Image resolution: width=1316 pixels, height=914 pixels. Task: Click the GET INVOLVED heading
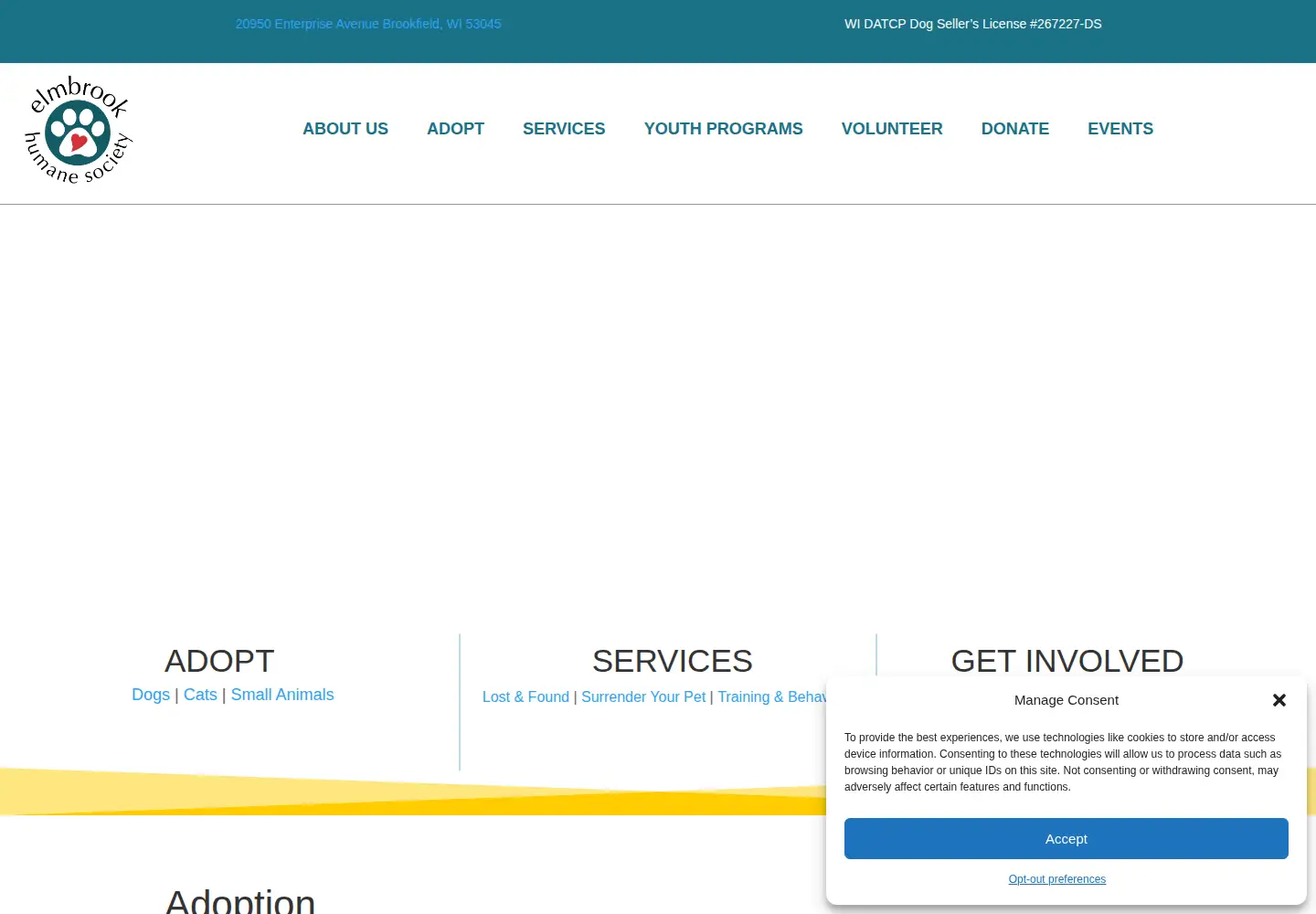point(1067,660)
